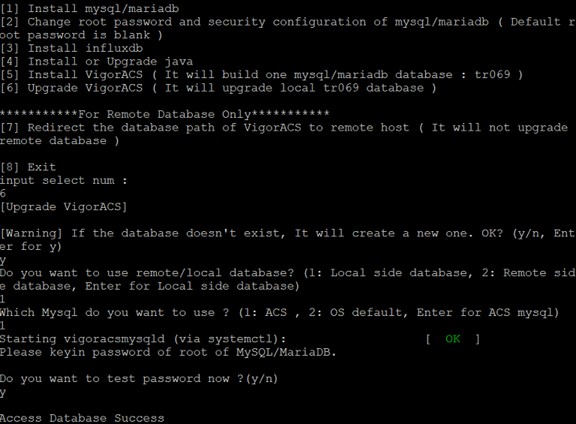Select the '[8] Exit' menu line

28,167
